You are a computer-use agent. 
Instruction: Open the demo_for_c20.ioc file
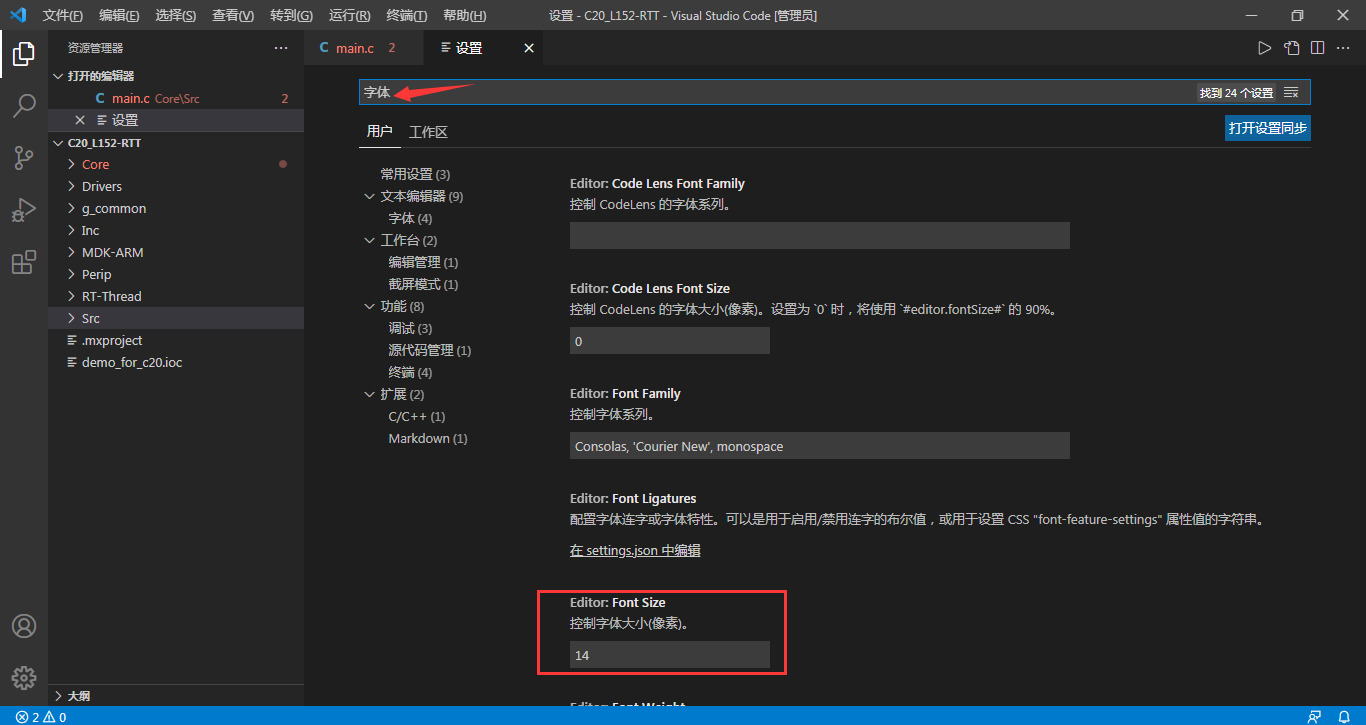[176, 362]
